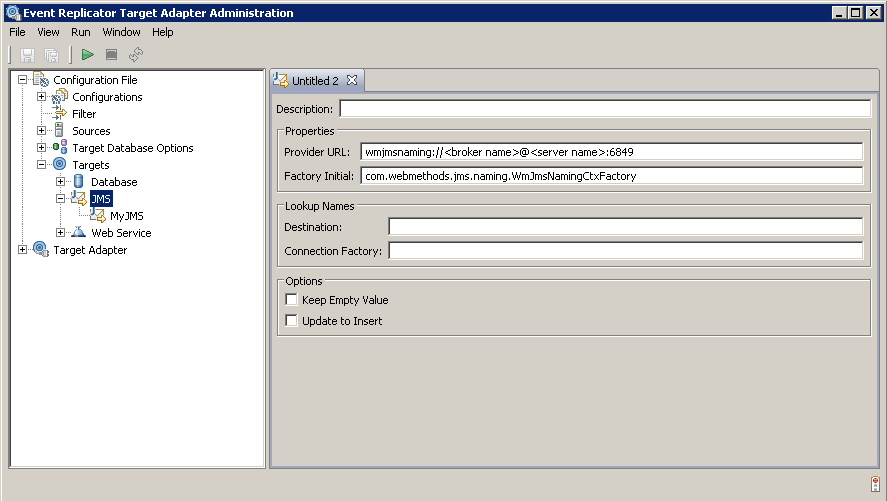The image size is (887, 501).
Task: Click the Destination input field
Action: (625, 227)
